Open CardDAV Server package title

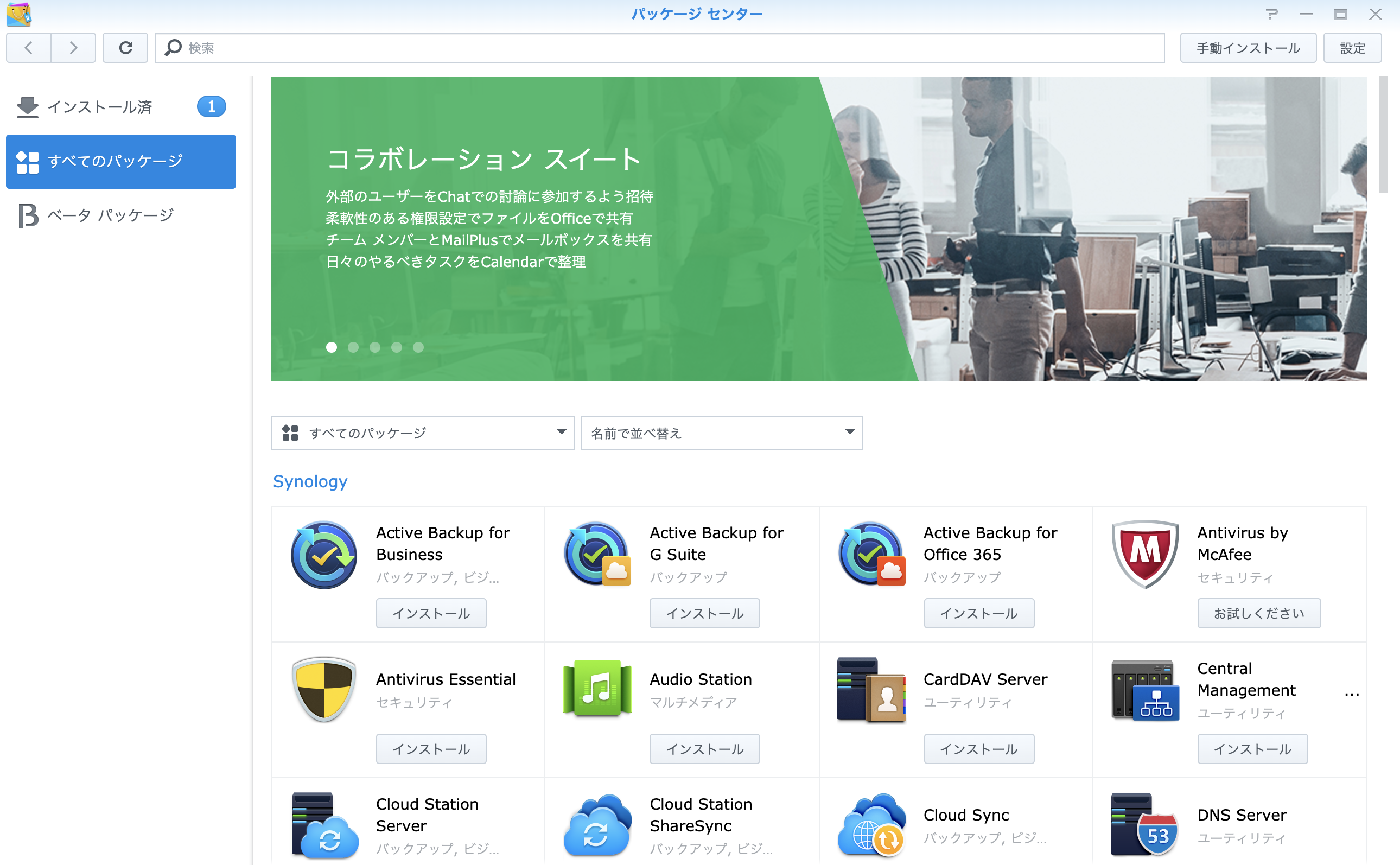[985, 679]
